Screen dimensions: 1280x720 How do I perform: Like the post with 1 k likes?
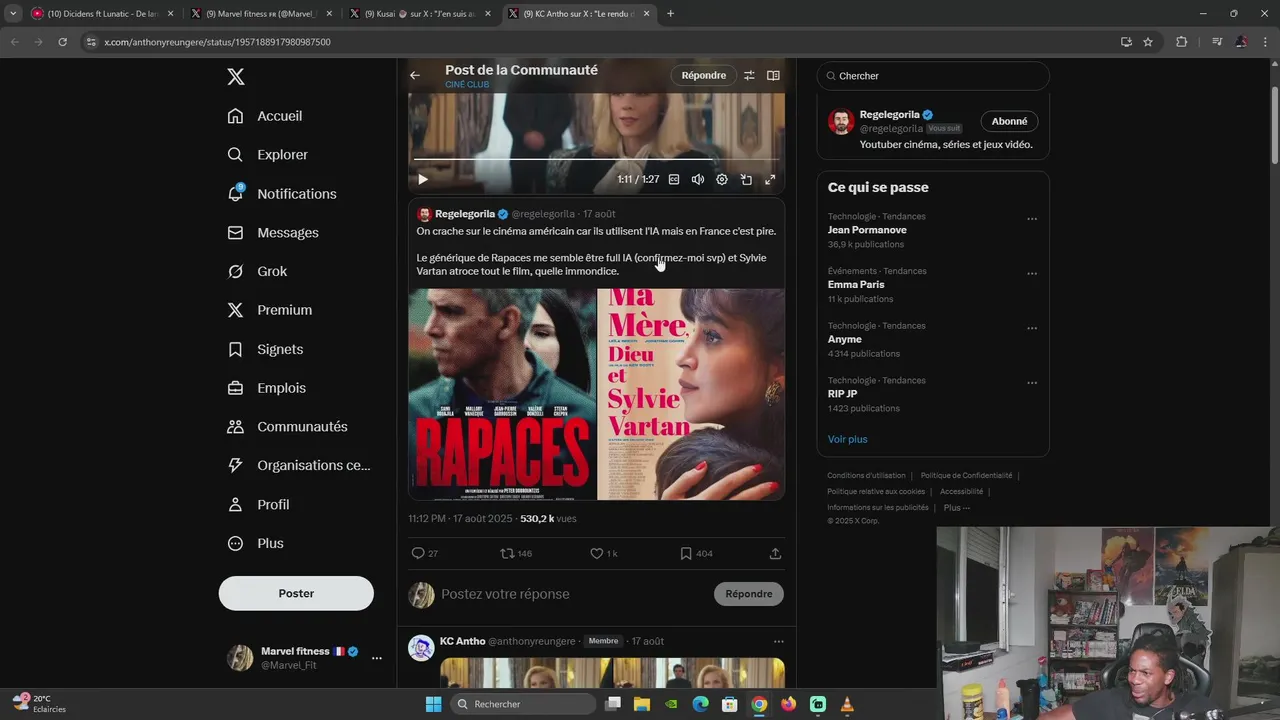[x=603, y=553]
